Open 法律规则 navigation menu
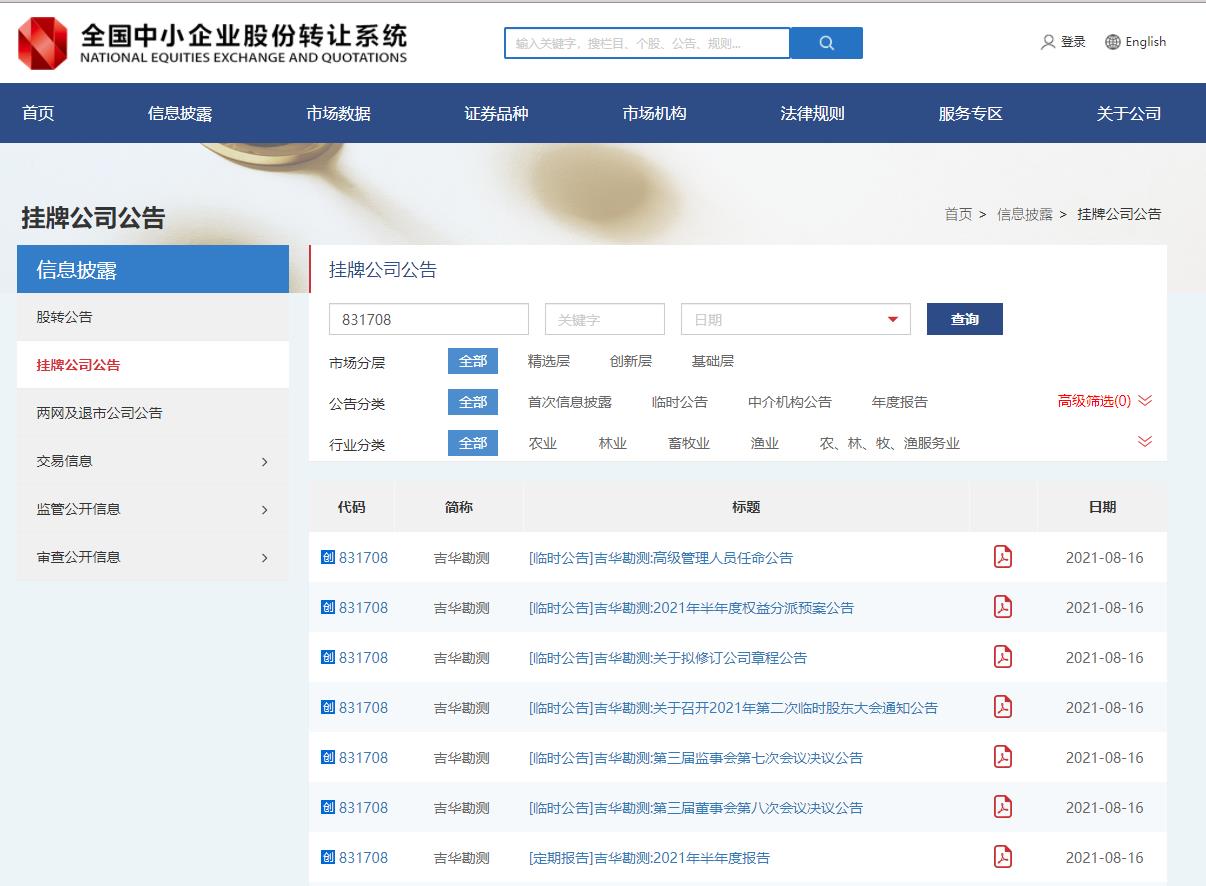This screenshot has height=886, width=1206. pyautogui.click(x=812, y=113)
